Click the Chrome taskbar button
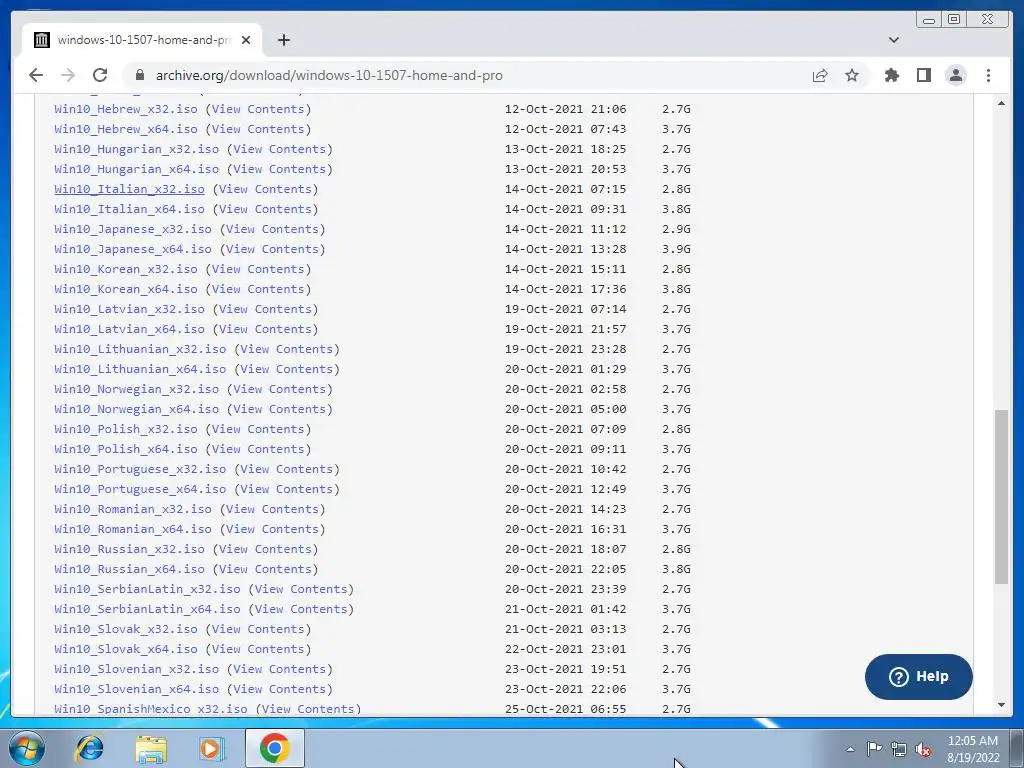The image size is (1024, 768). pos(274,748)
